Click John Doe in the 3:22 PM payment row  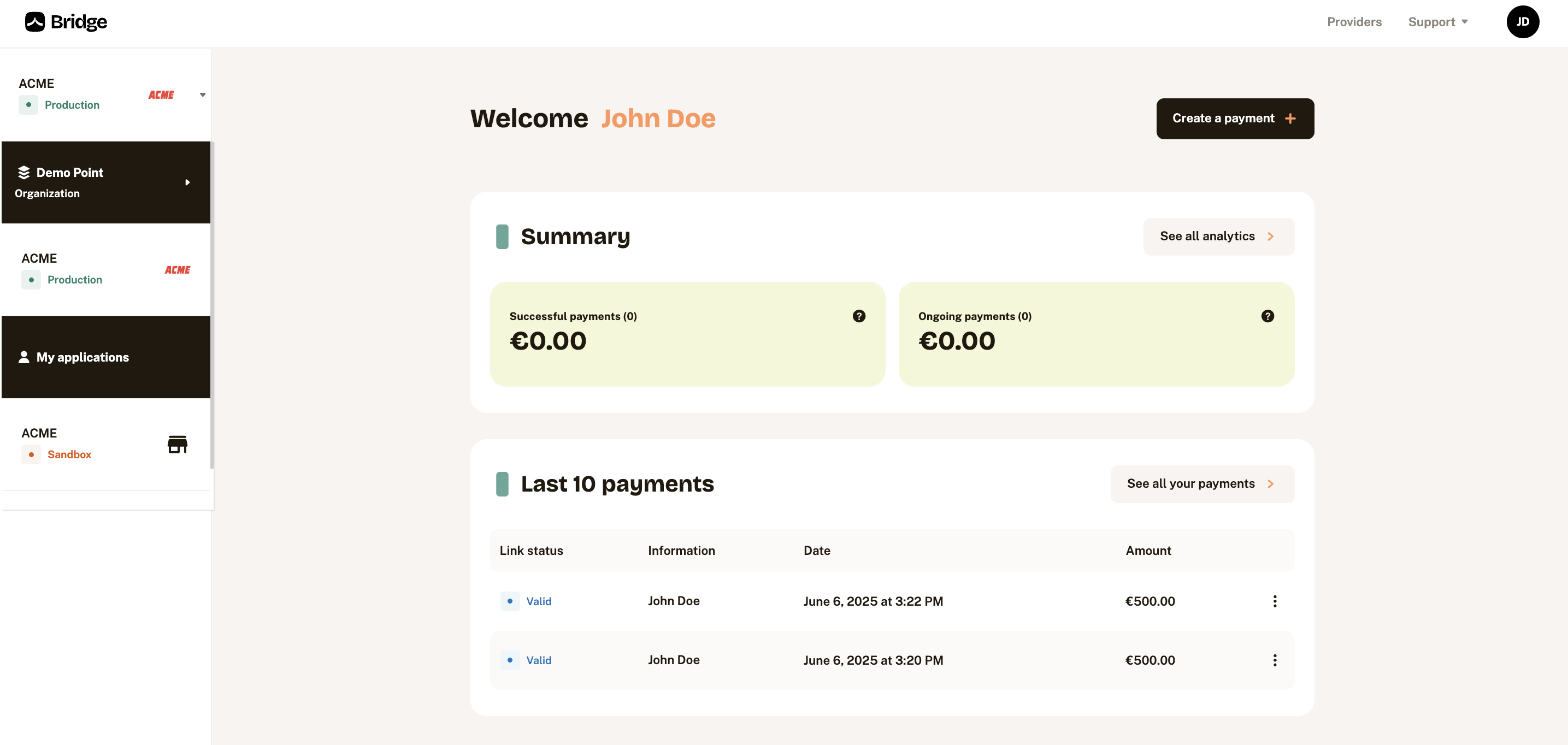tap(674, 601)
